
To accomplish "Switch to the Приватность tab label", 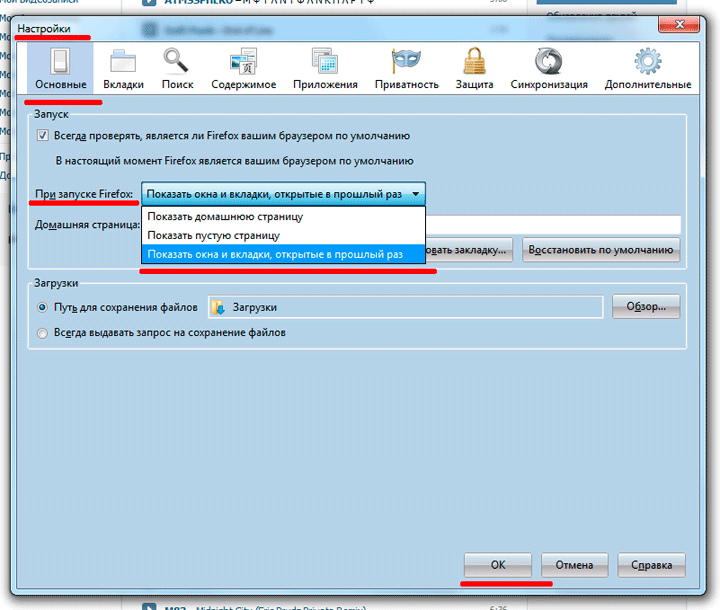I will click(406, 85).
